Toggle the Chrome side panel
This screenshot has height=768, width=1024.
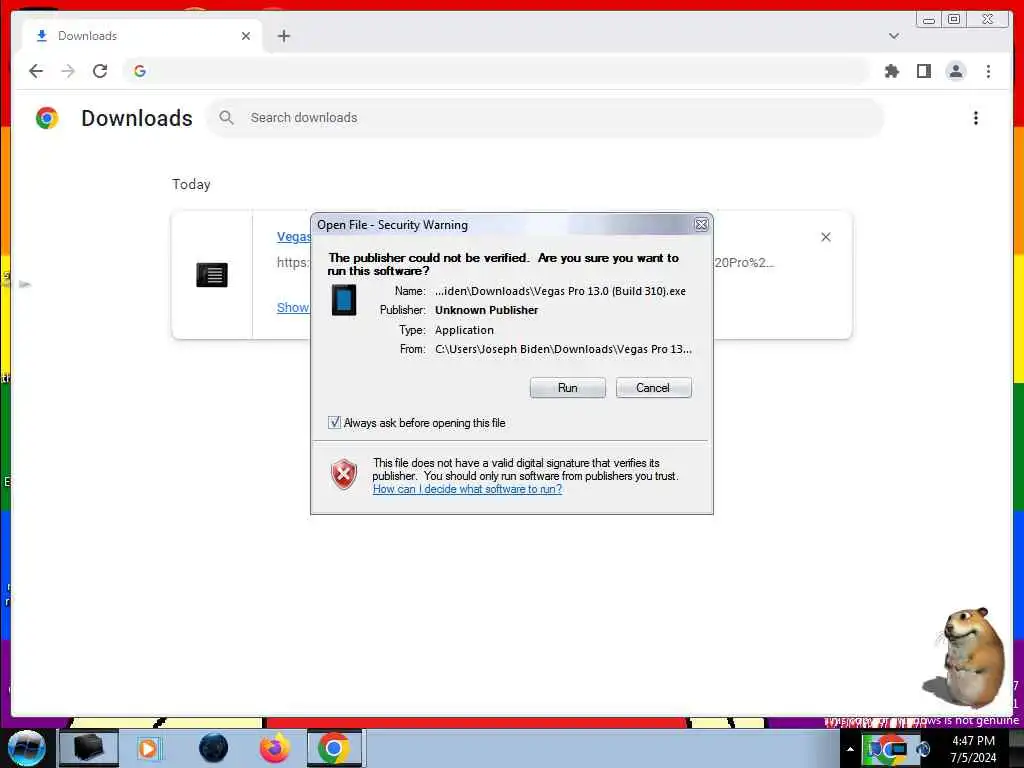pyautogui.click(x=923, y=71)
